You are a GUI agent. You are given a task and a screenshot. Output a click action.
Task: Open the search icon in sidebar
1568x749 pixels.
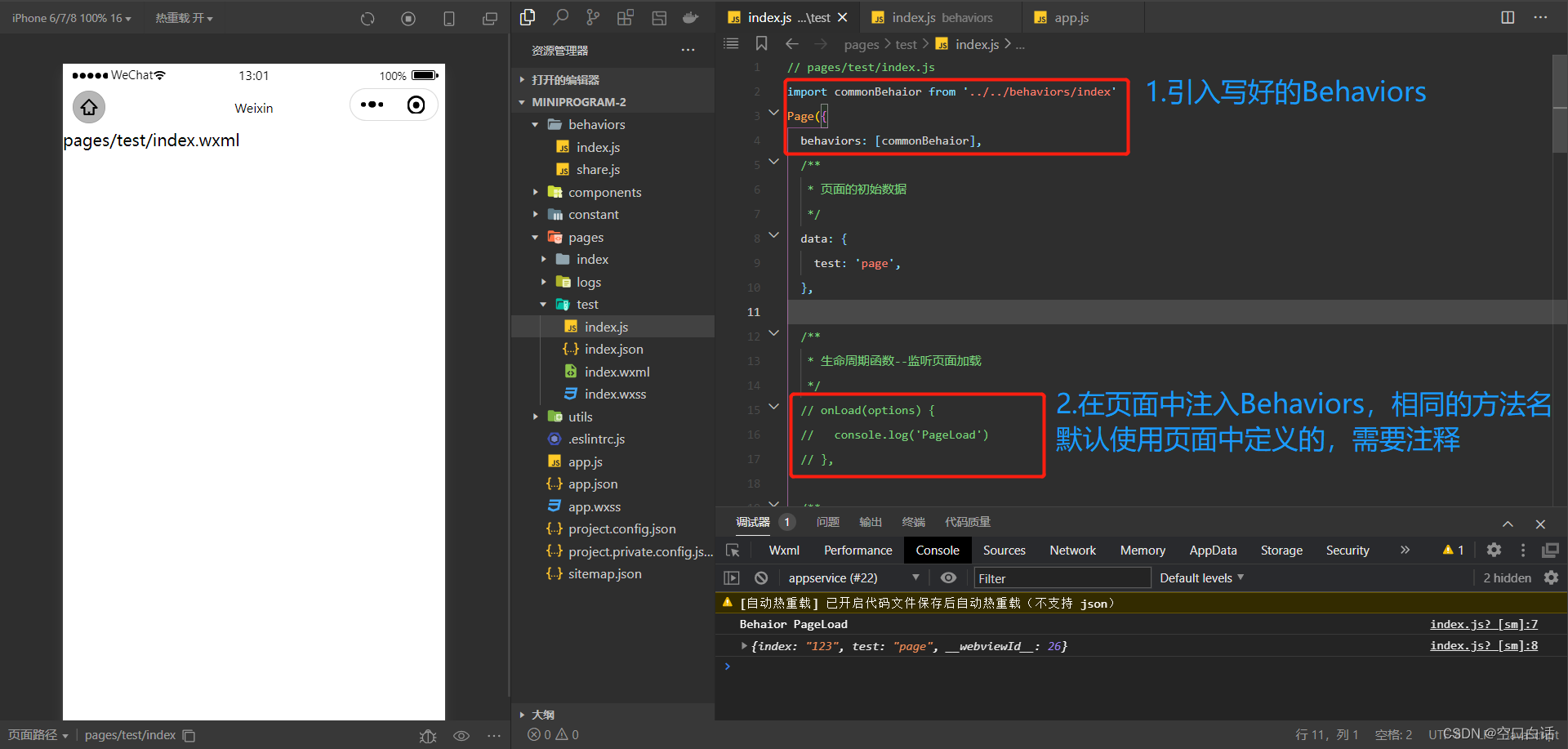coord(560,17)
